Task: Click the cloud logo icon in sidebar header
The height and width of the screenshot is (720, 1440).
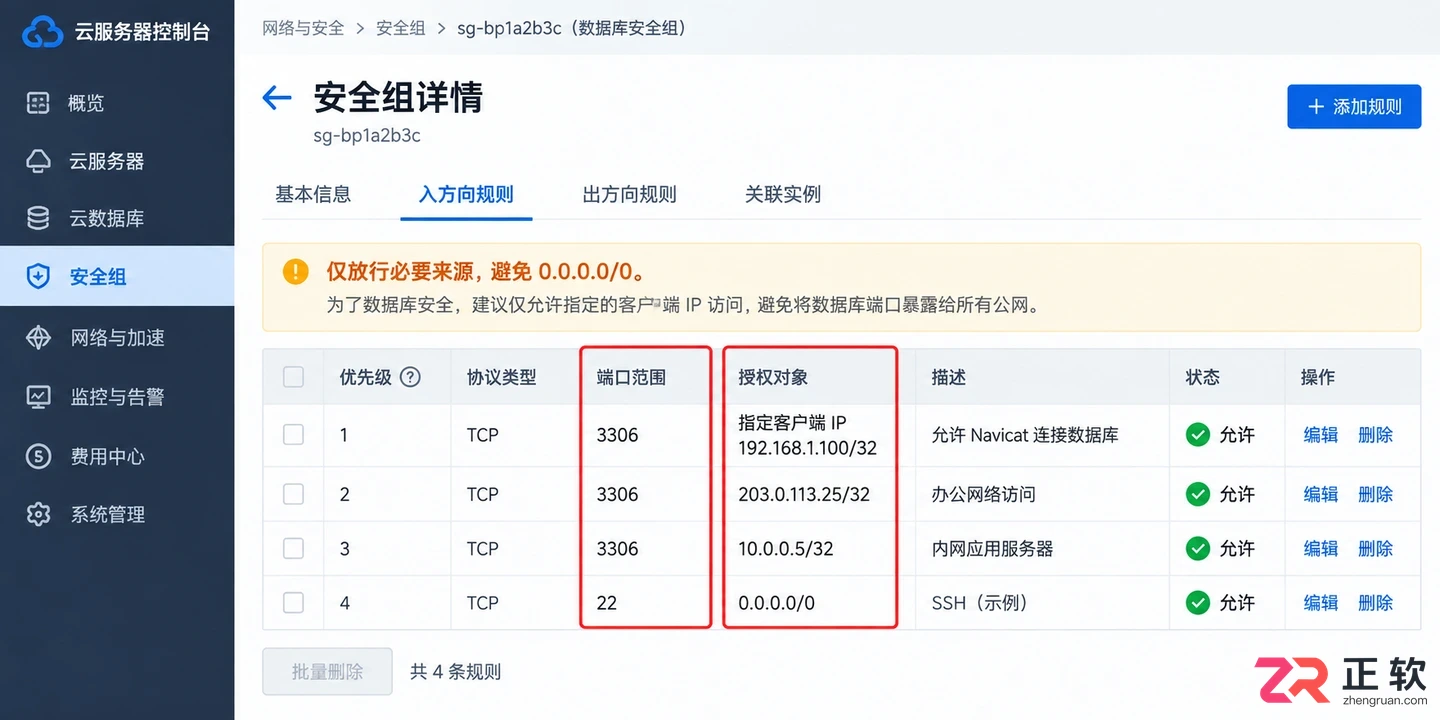Action: coord(42,32)
